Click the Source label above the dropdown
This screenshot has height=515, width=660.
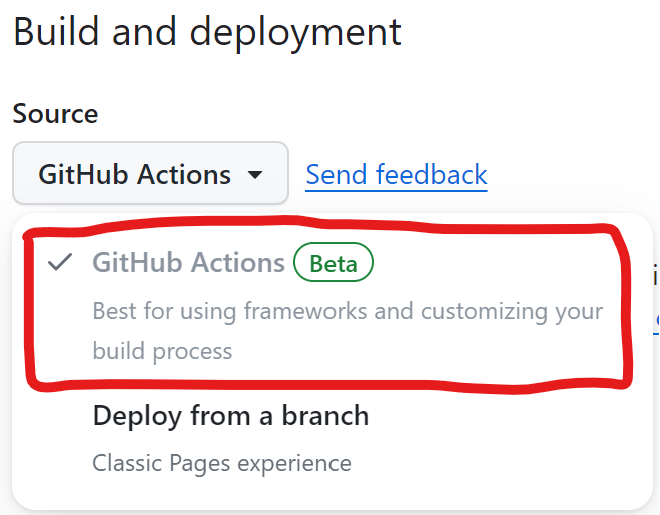pyautogui.click(x=55, y=114)
